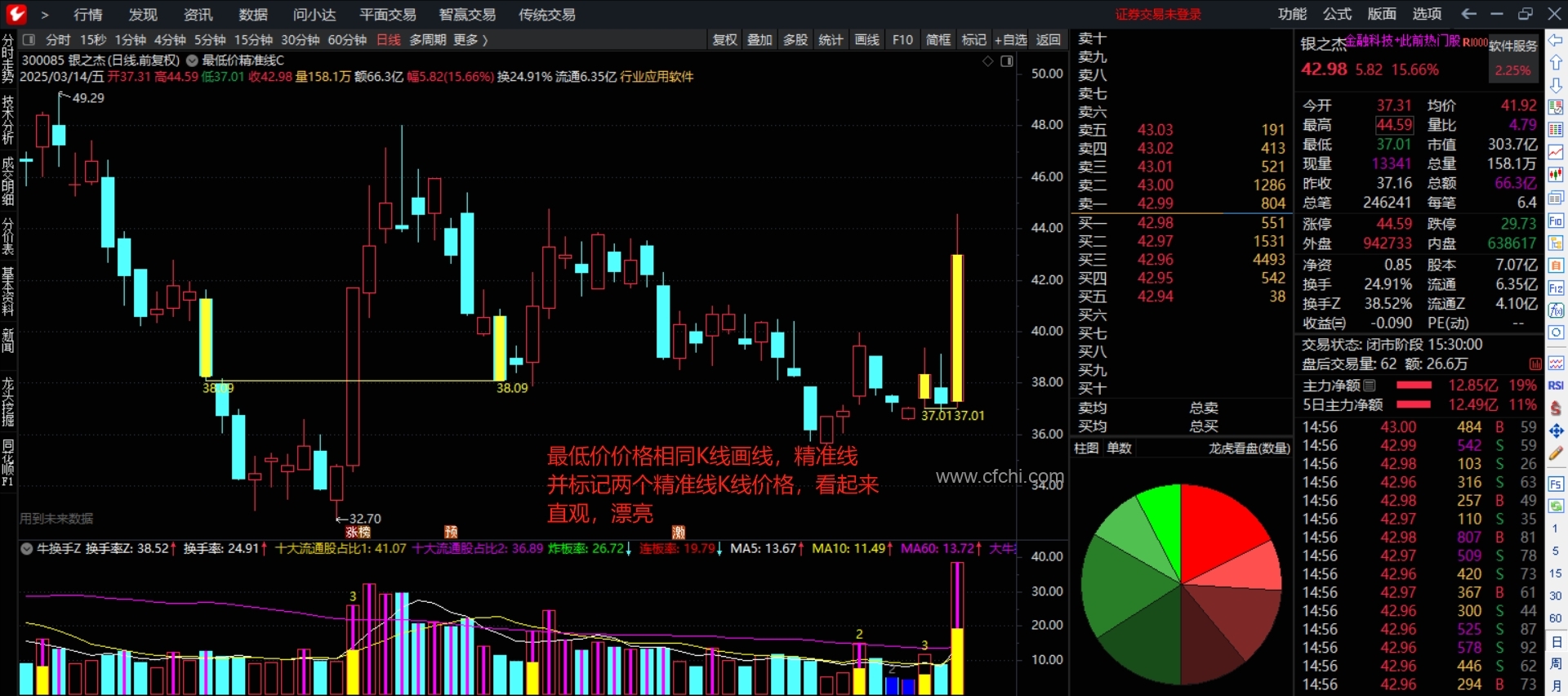The image size is (1568, 696).
Task: Click the 返回 button
Action: pos(1048,39)
